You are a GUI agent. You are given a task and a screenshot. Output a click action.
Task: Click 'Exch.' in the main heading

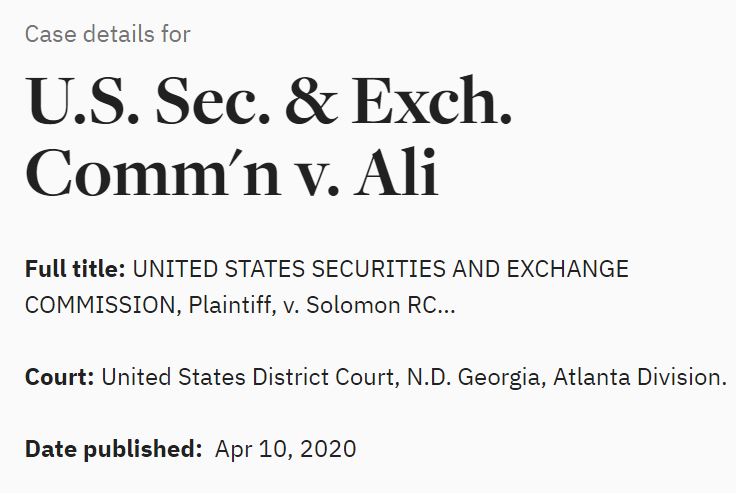point(431,100)
